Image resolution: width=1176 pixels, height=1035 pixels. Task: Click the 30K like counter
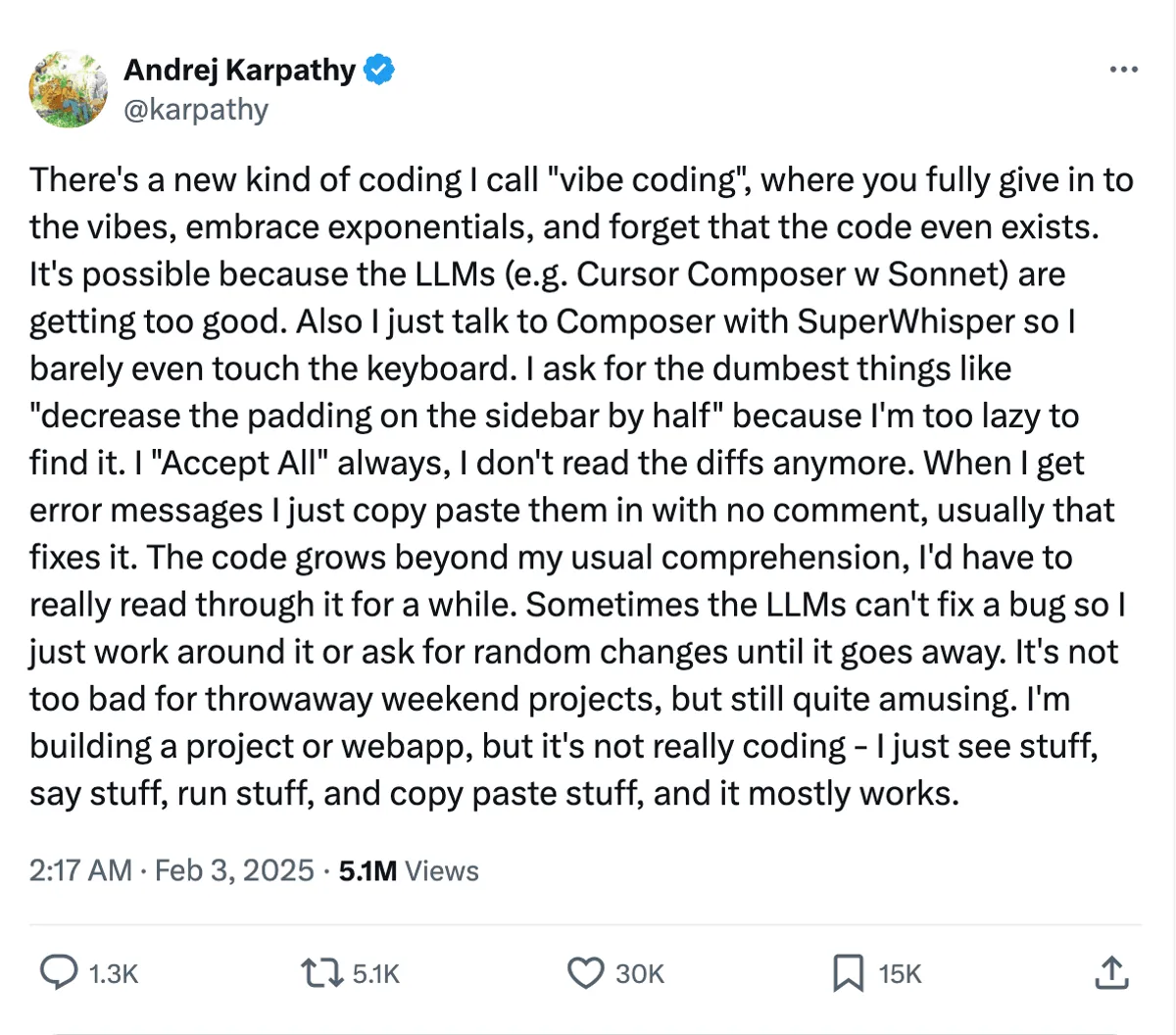coord(640,973)
